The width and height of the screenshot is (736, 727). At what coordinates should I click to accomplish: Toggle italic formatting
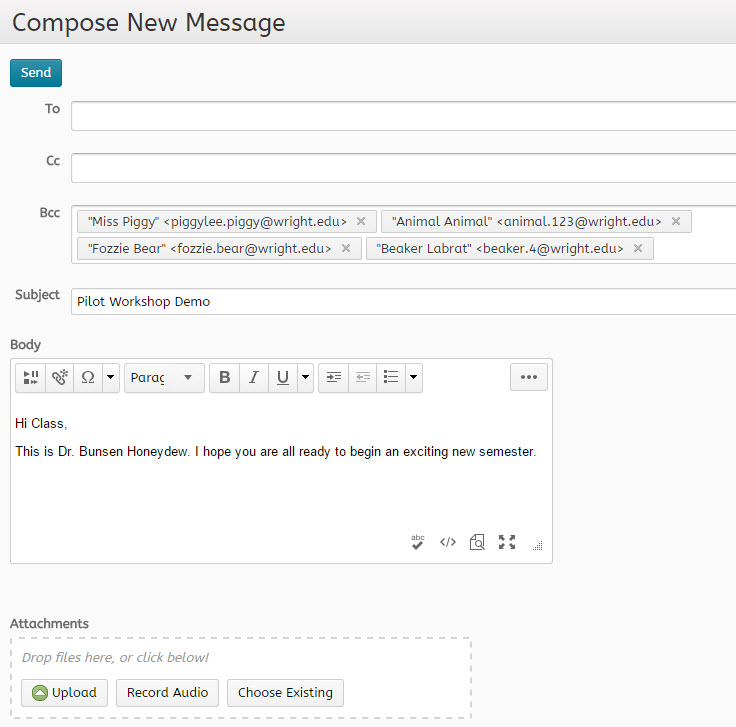click(x=254, y=377)
